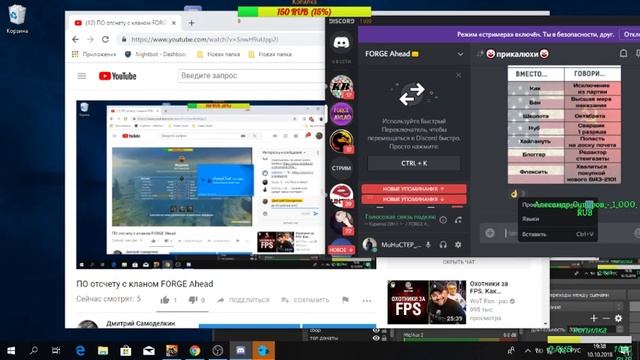This screenshot has height=360, width=640.
Task: Reload the YouTube page
Action: tap(105, 39)
